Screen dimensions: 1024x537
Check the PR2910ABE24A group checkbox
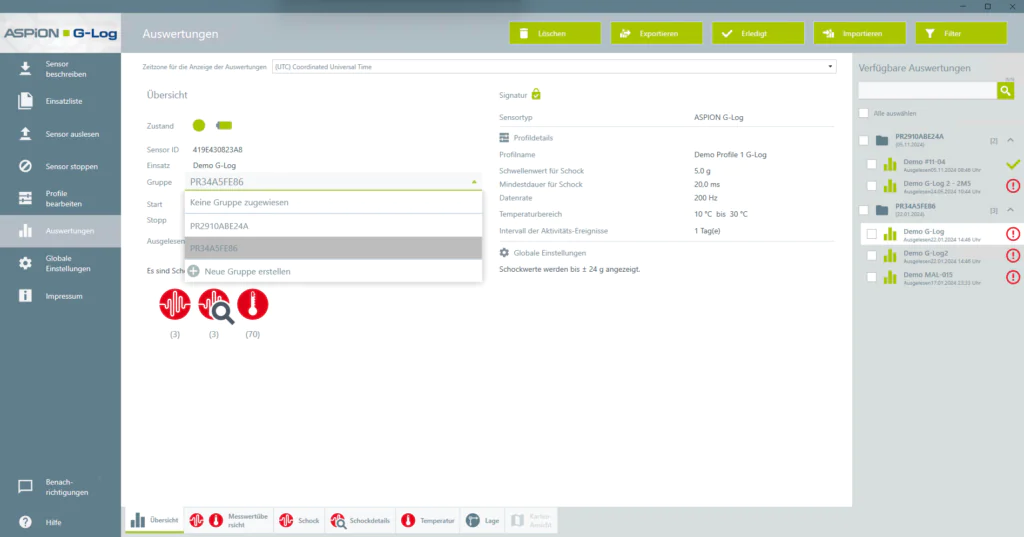coord(863,140)
